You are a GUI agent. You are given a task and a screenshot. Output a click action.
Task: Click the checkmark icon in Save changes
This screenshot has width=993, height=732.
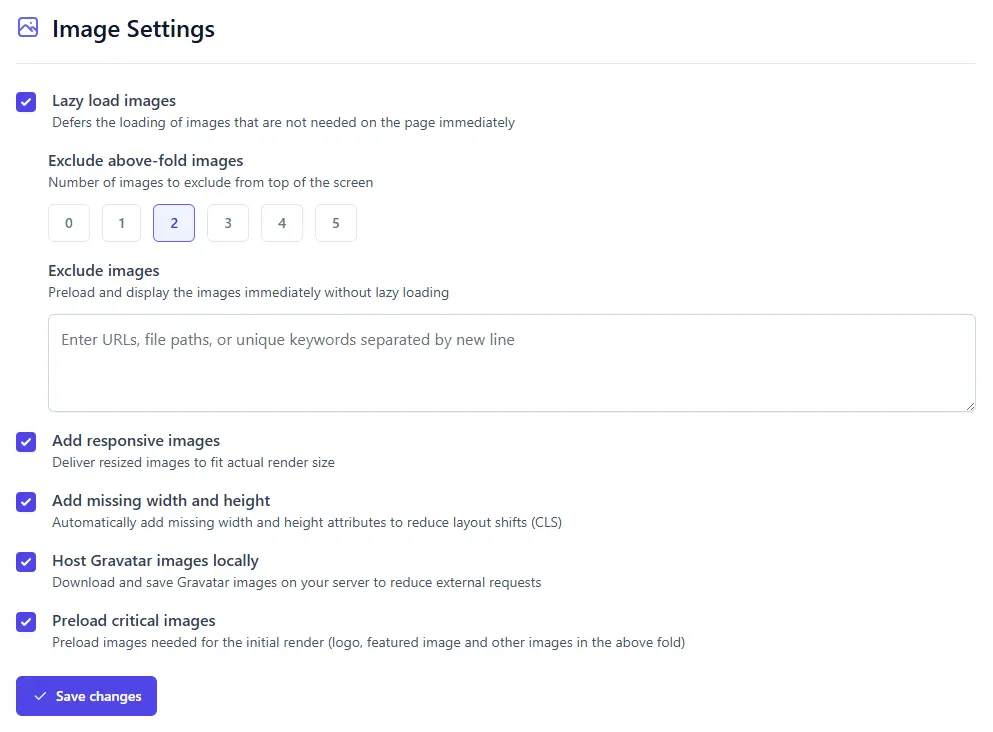pyautogui.click(x=41, y=696)
